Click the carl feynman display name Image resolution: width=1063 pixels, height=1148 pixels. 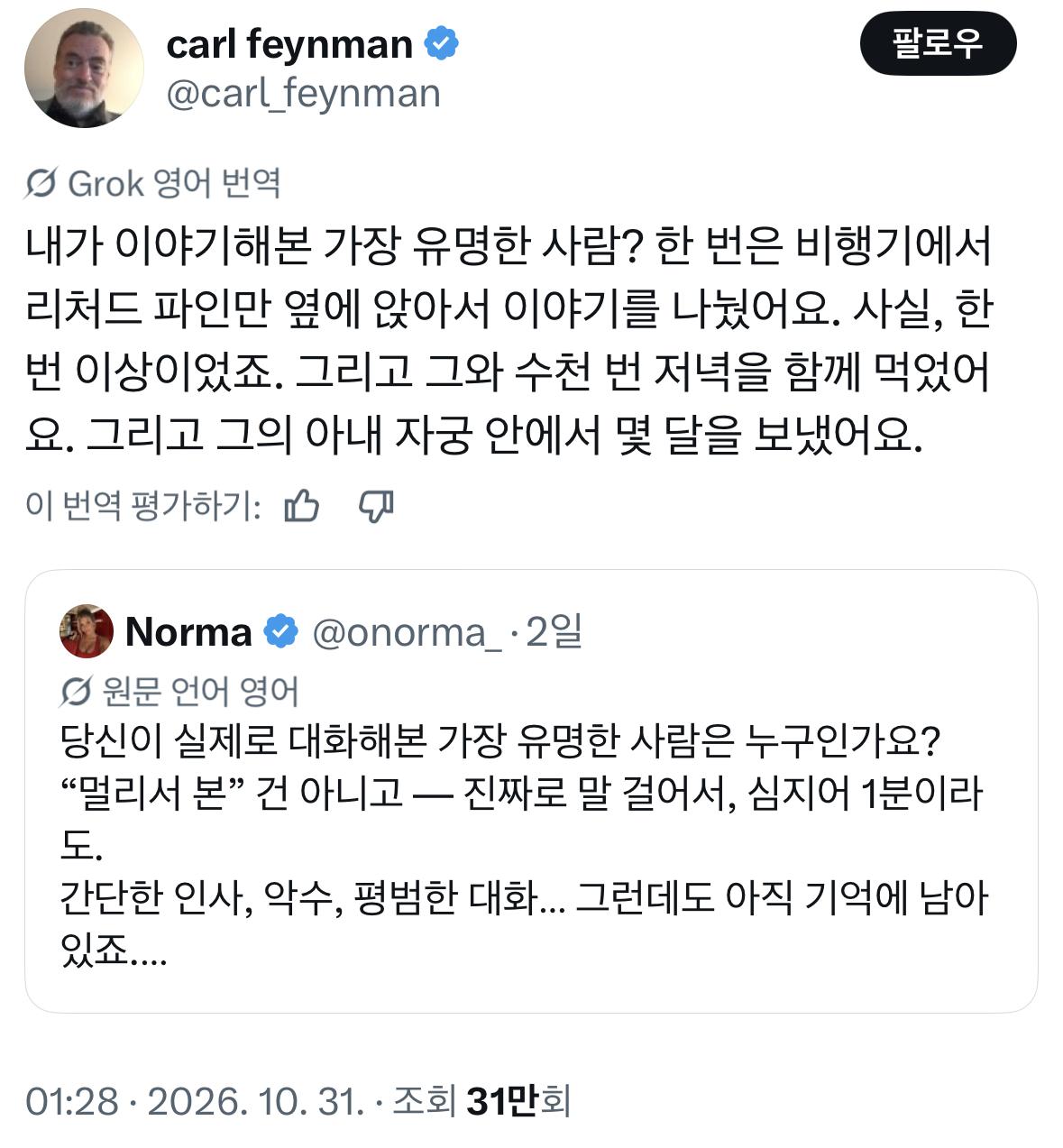pos(289,44)
